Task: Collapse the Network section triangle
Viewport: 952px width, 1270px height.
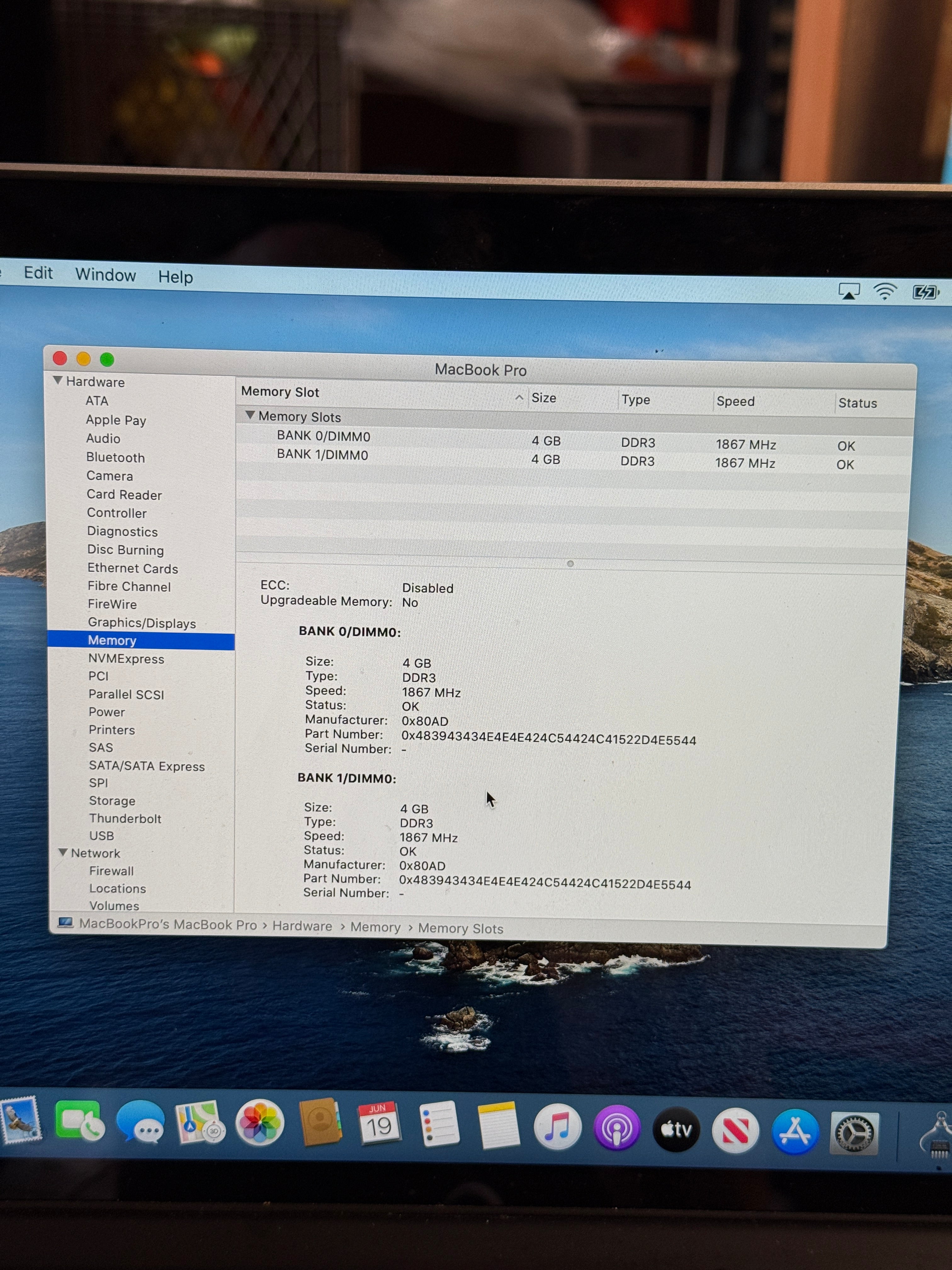Action: click(63, 853)
